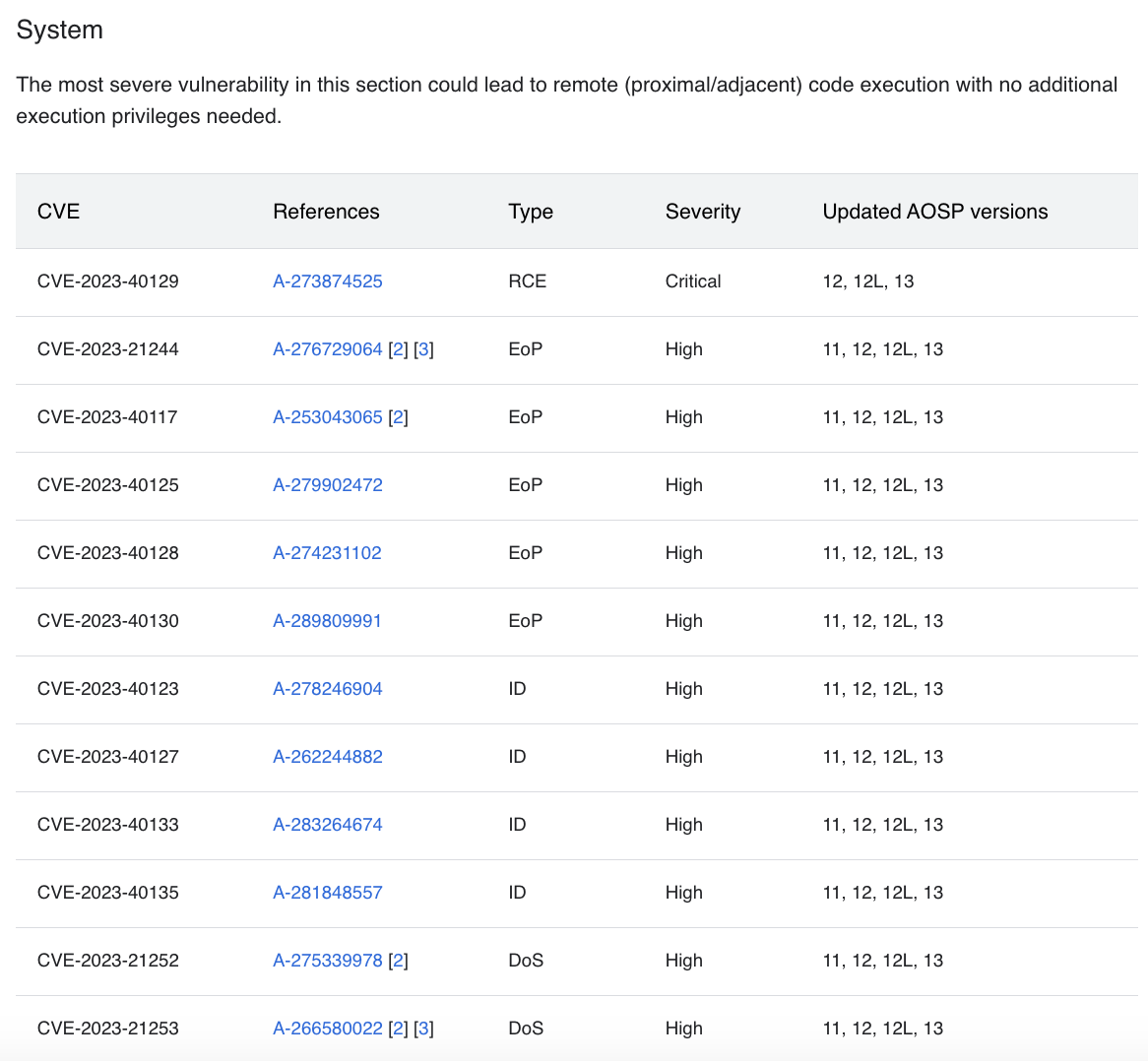The width and height of the screenshot is (1148, 1061).
Task: Open reference [2] beside A-253043065
Action: (399, 417)
